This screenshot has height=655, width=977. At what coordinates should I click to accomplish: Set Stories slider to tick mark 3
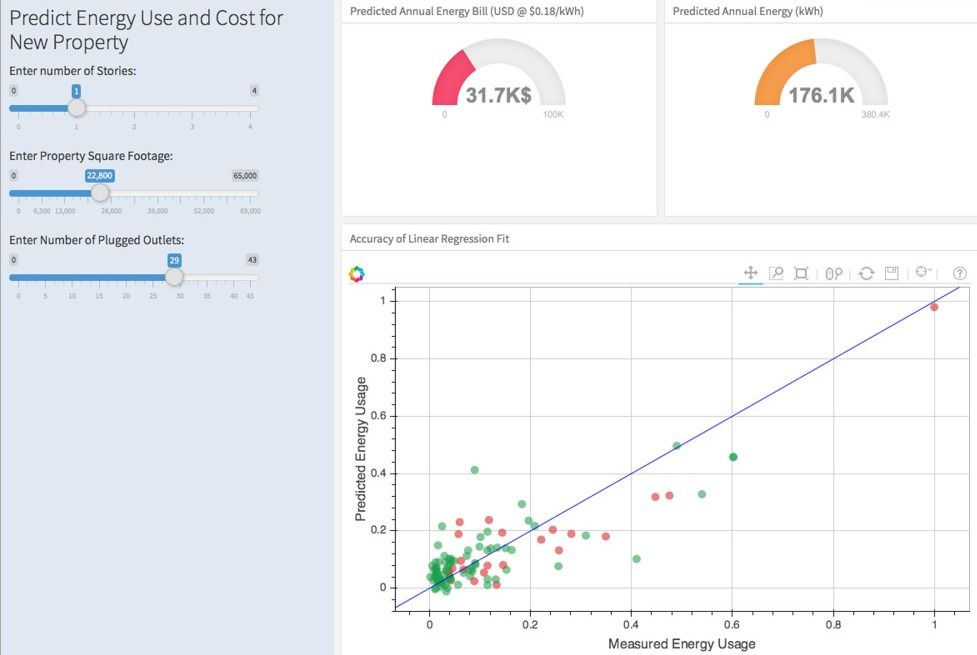tap(192, 108)
